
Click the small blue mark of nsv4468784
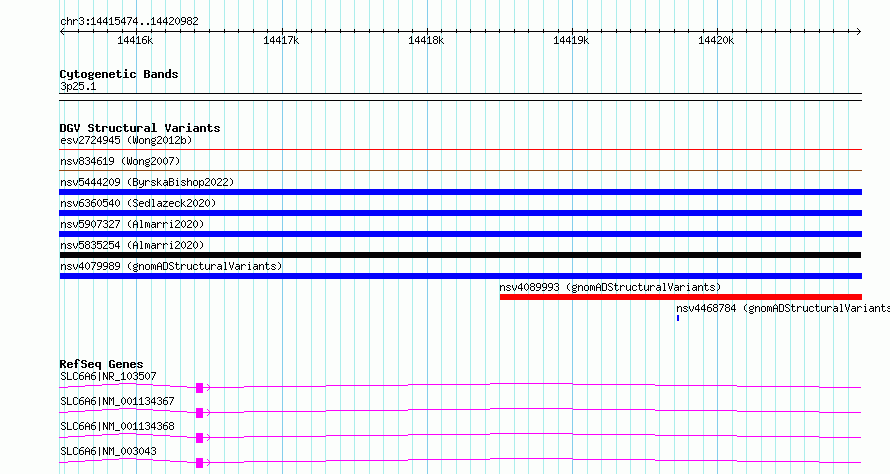[x=678, y=318]
